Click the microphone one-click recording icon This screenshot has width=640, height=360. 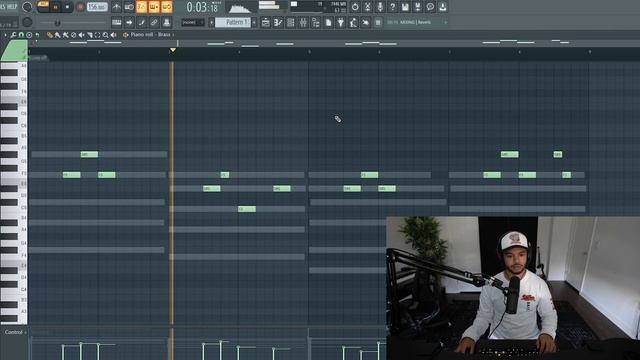(x=380, y=7)
